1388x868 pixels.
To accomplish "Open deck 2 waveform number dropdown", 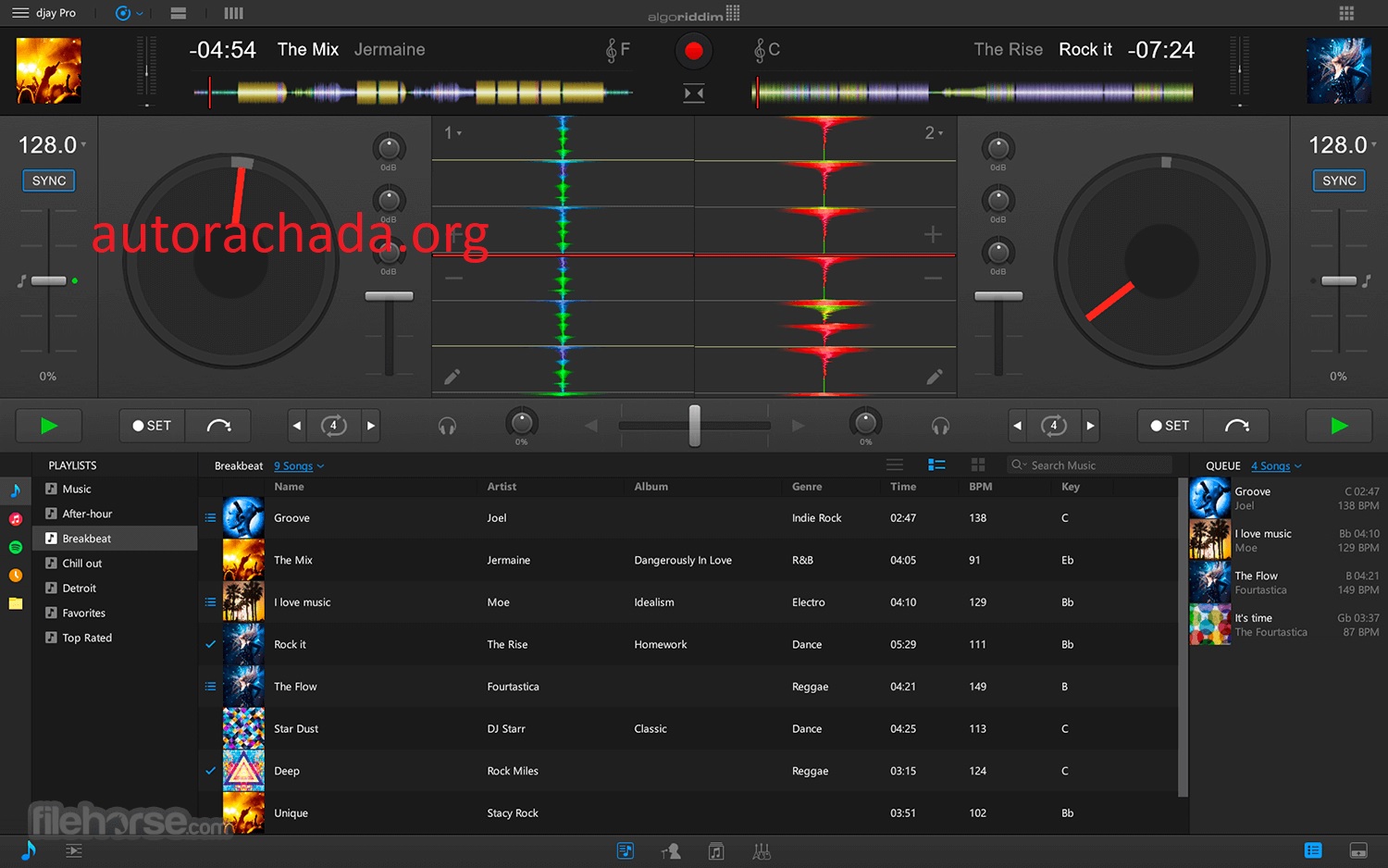I will 934,133.
